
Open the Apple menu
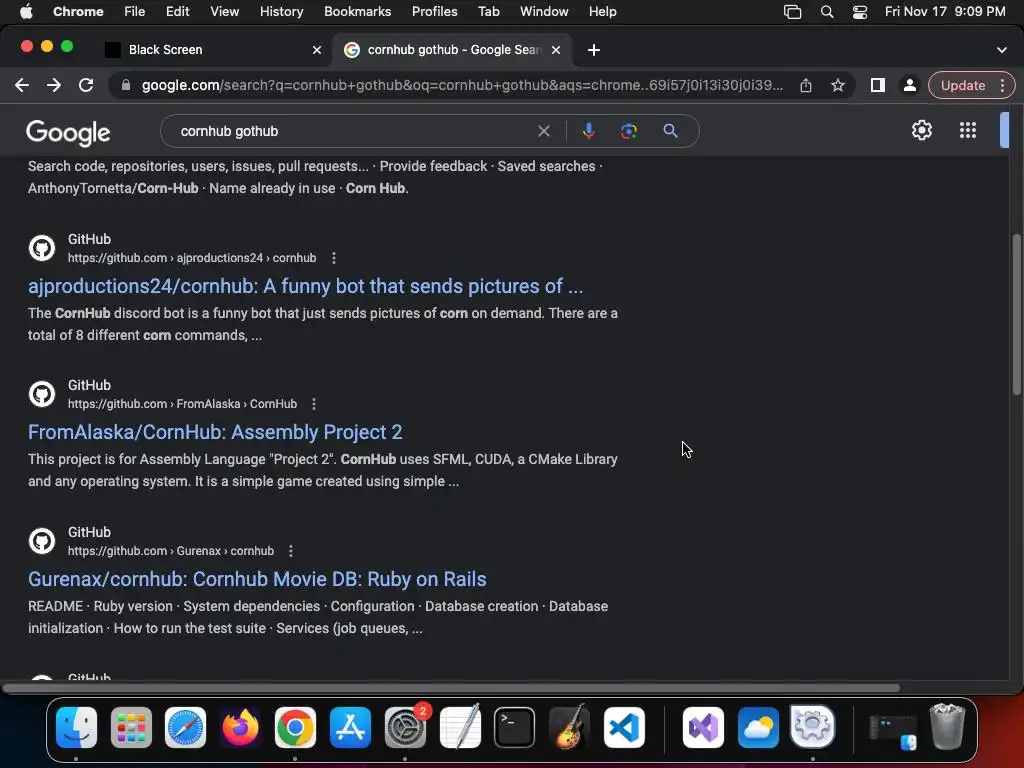[x=26, y=12]
